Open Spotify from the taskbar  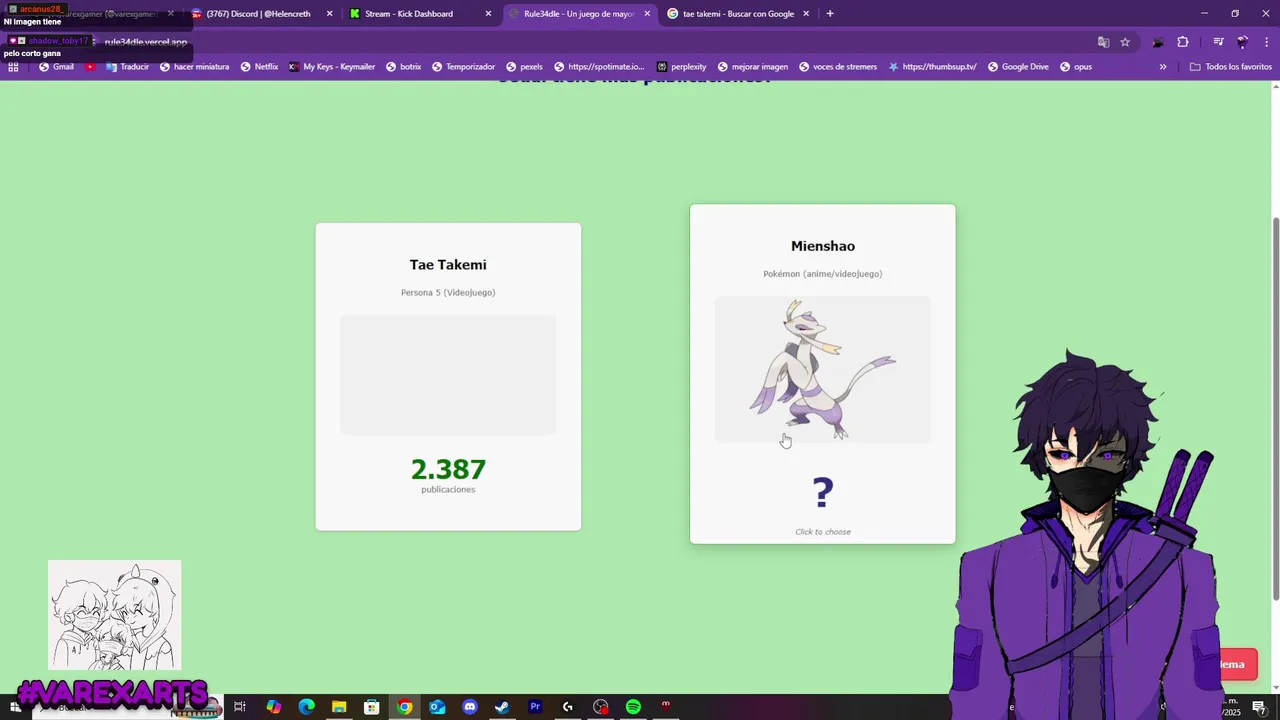[x=633, y=707]
